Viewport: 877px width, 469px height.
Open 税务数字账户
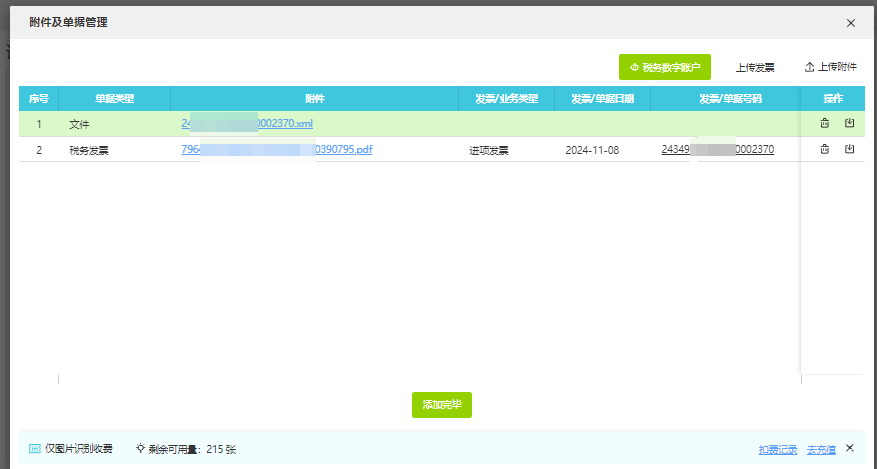pos(664,67)
